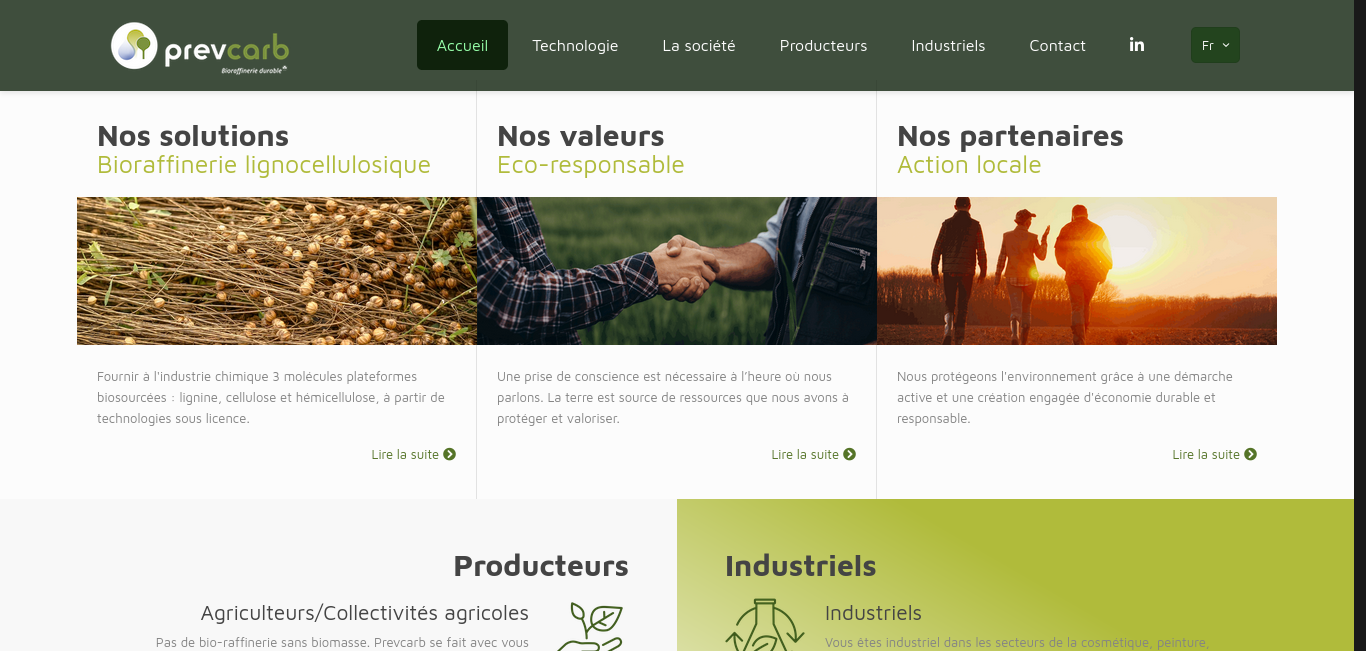
Task: Open the LinkedIn icon link
Action: click(x=1137, y=45)
